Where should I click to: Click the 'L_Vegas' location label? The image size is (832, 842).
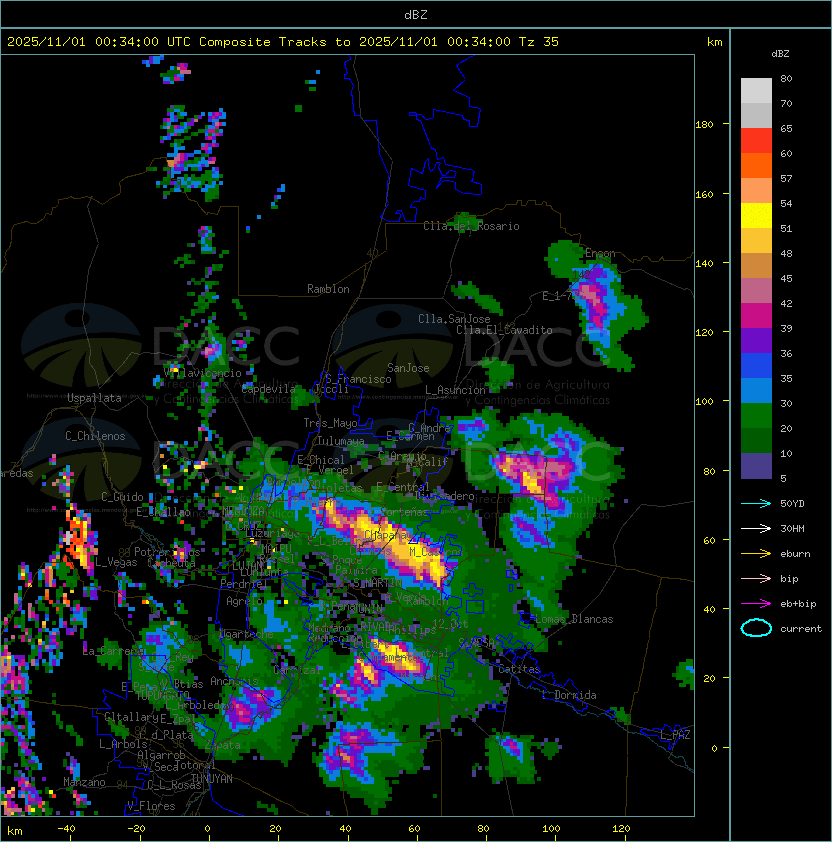116,562
